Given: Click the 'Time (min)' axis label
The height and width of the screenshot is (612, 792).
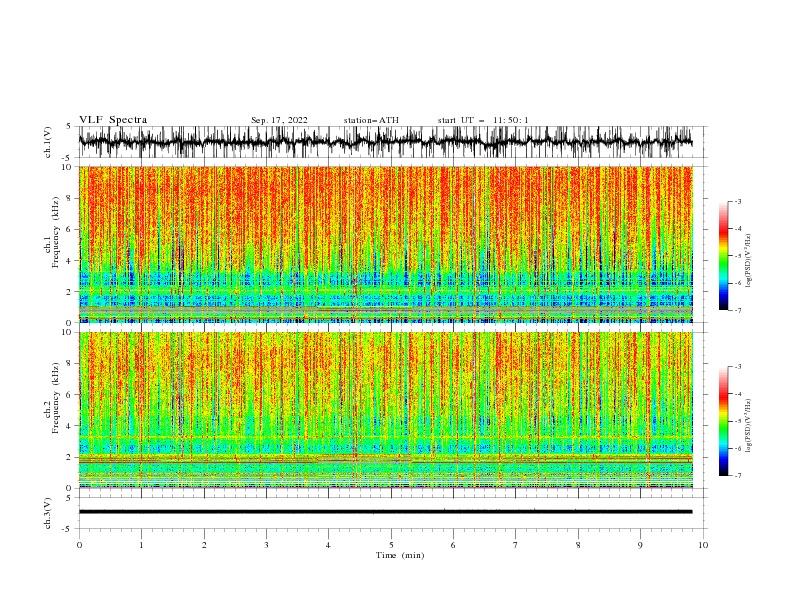Looking at the screenshot, I should point(400,555).
